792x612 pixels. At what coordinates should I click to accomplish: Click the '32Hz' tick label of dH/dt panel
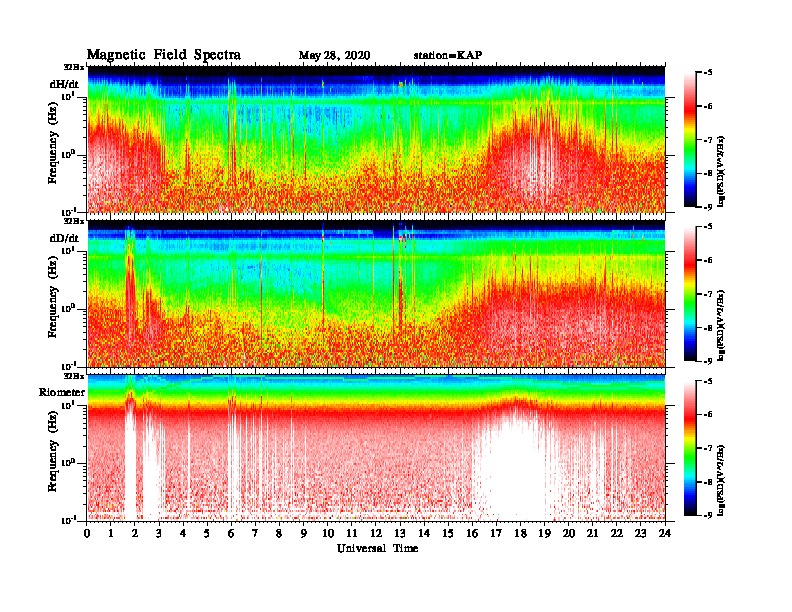pos(74,67)
